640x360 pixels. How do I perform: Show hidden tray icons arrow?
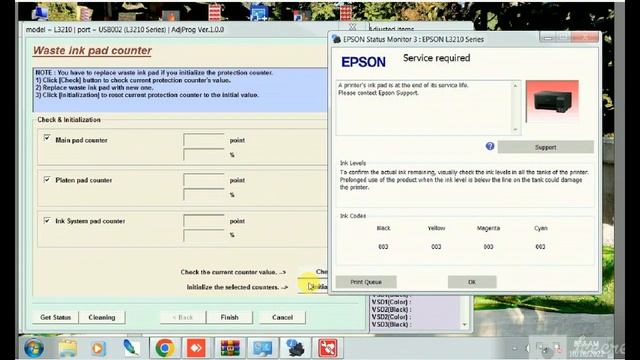(515, 348)
